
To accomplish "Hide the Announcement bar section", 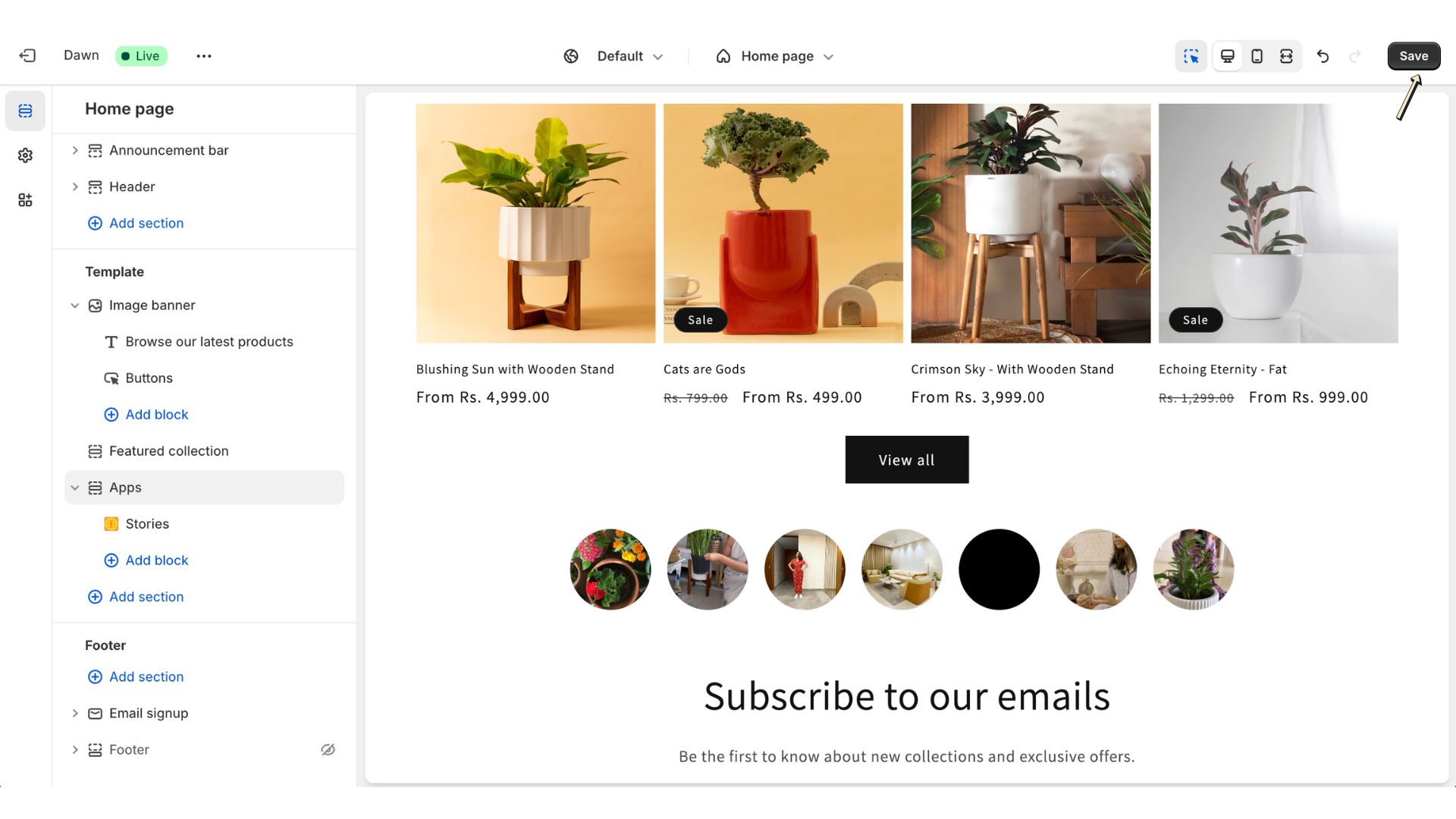I will click(x=329, y=150).
